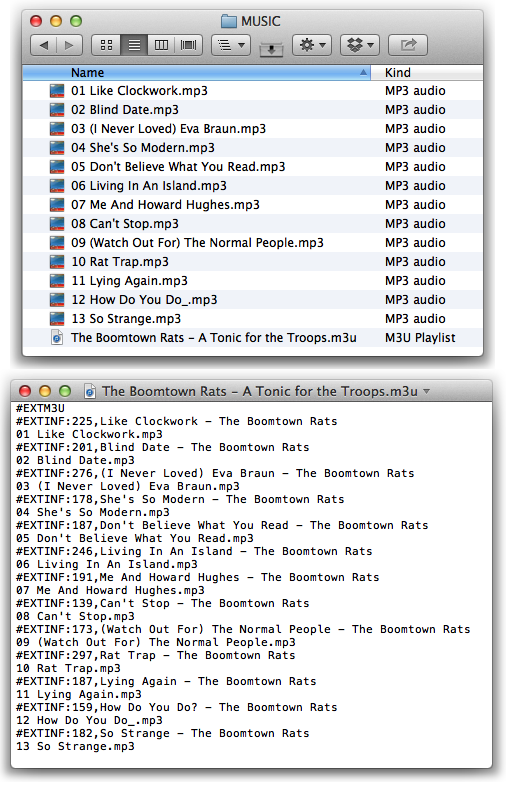The image size is (507, 786).
Task: Click the editor line 12 How Do You Do_.mp3
Action: [89, 721]
